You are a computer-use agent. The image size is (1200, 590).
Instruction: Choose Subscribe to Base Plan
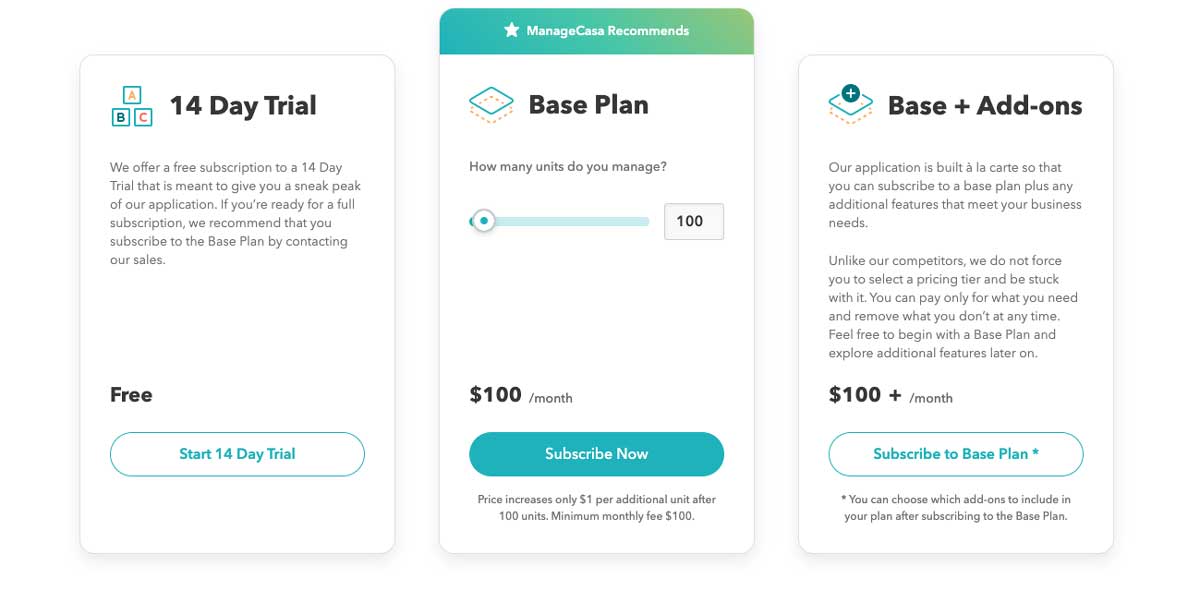(955, 454)
